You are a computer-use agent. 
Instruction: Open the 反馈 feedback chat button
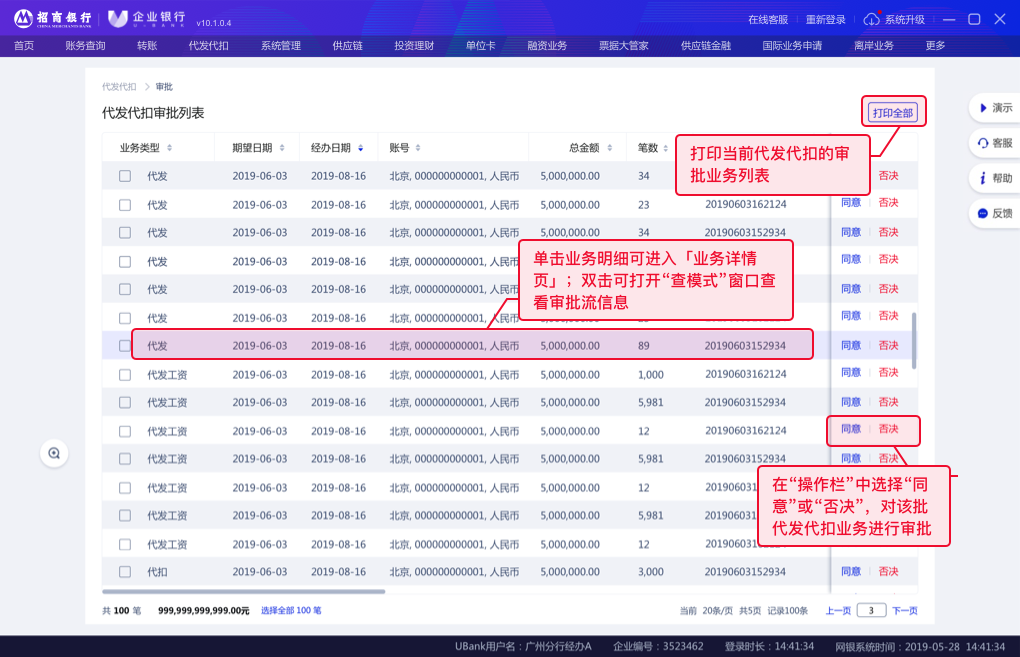pyautogui.click(x=995, y=213)
